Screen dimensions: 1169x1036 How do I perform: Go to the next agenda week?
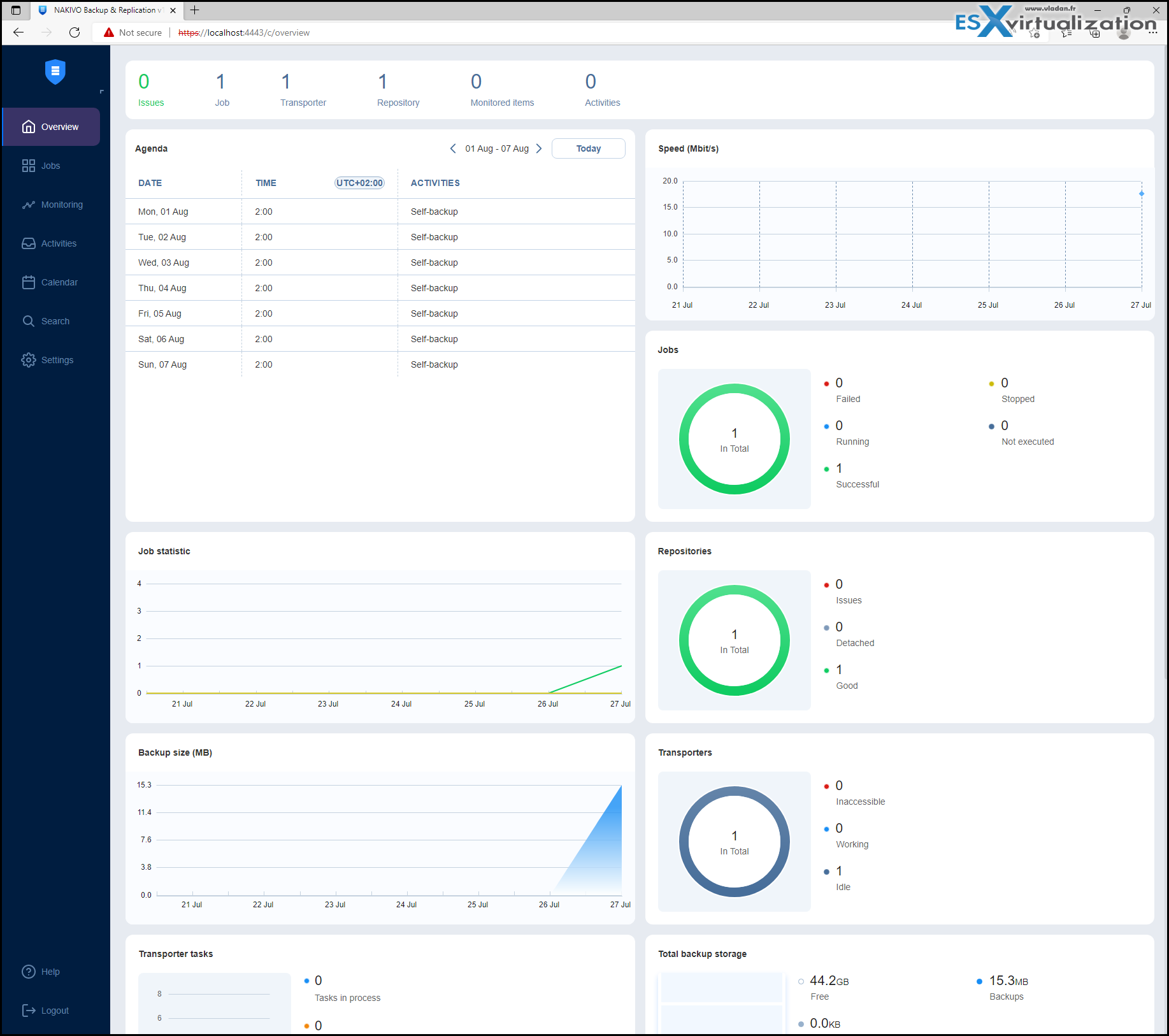pyautogui.click(x=539, y=148)
